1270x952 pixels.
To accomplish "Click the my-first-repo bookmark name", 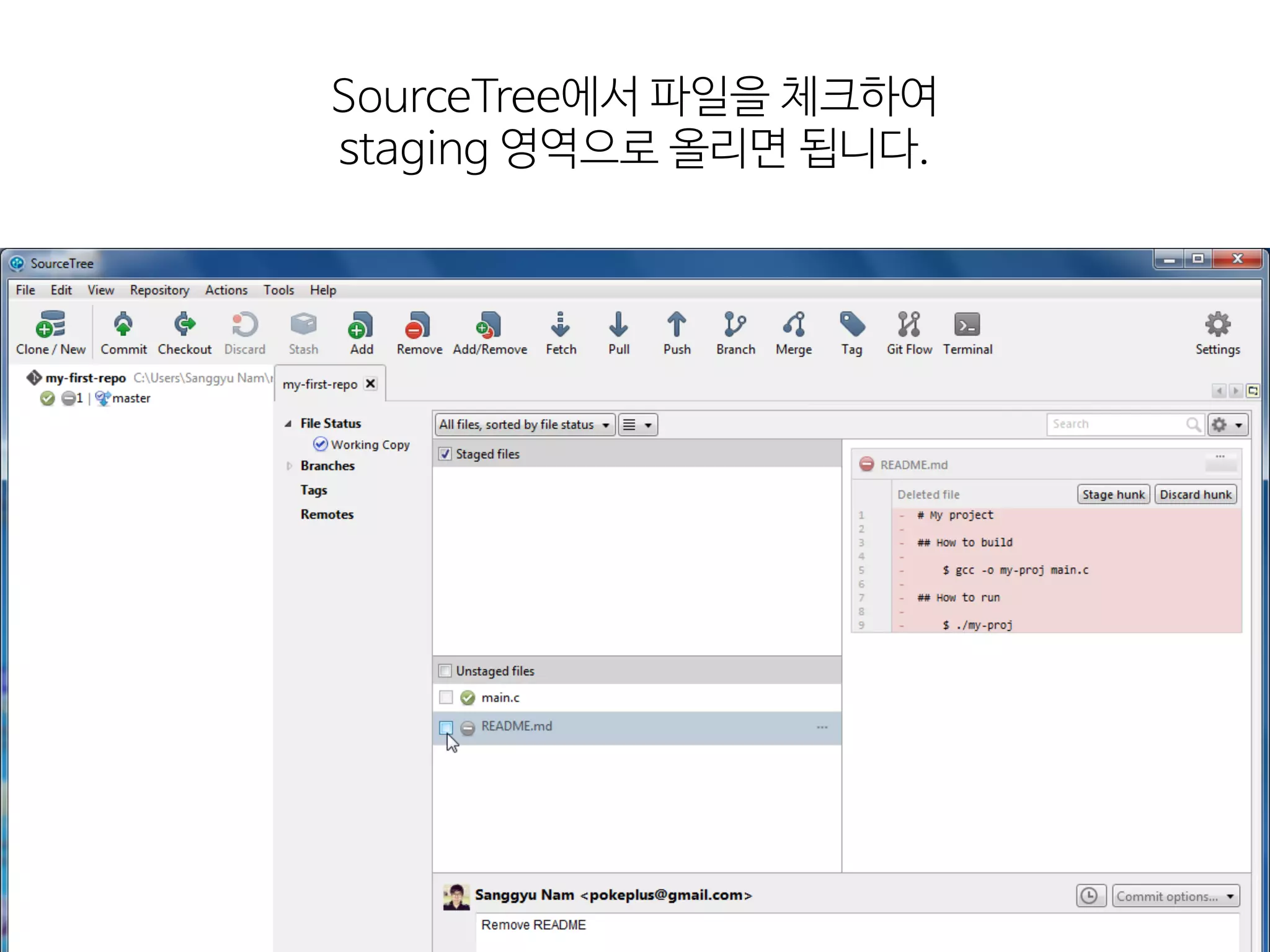I will pyautogui.click(x=86, y=378).
